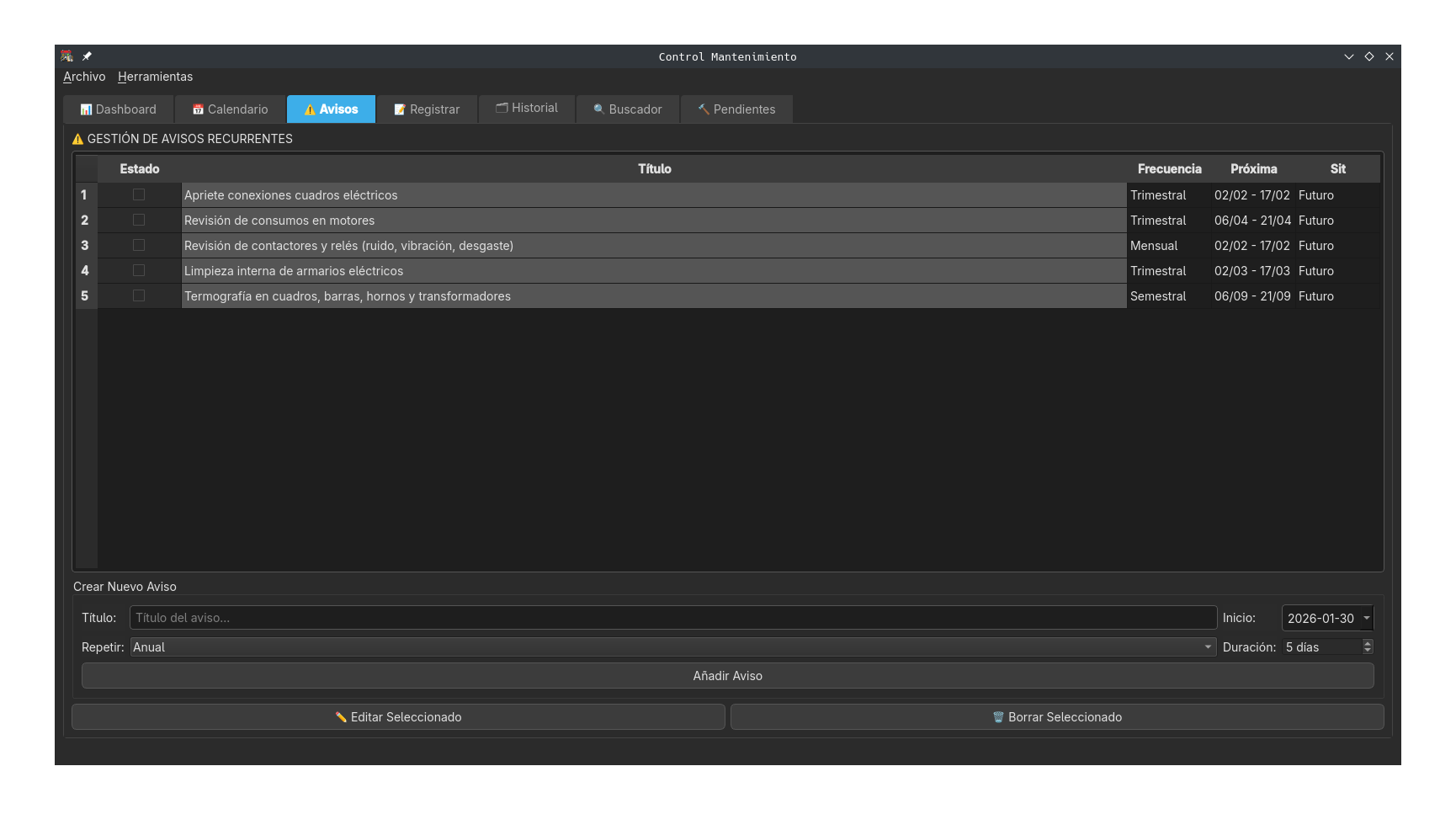Focus the Título del aviso text field
This screenshot has height=830, width=1456.
tap(672, 618)
